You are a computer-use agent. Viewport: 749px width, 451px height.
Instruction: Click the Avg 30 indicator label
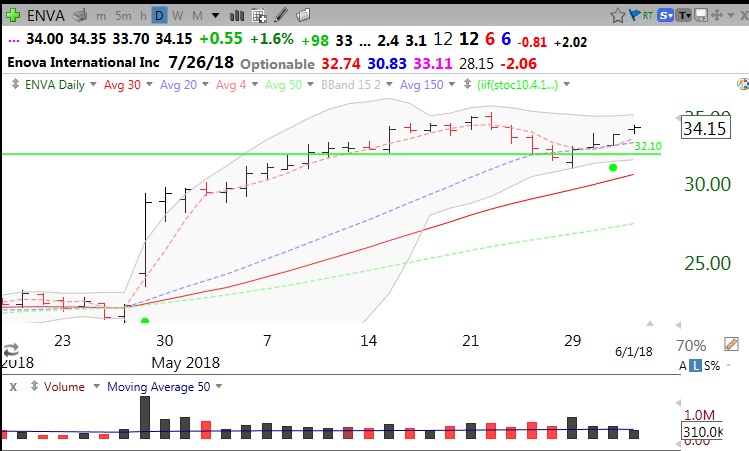(x=122, y=85)
